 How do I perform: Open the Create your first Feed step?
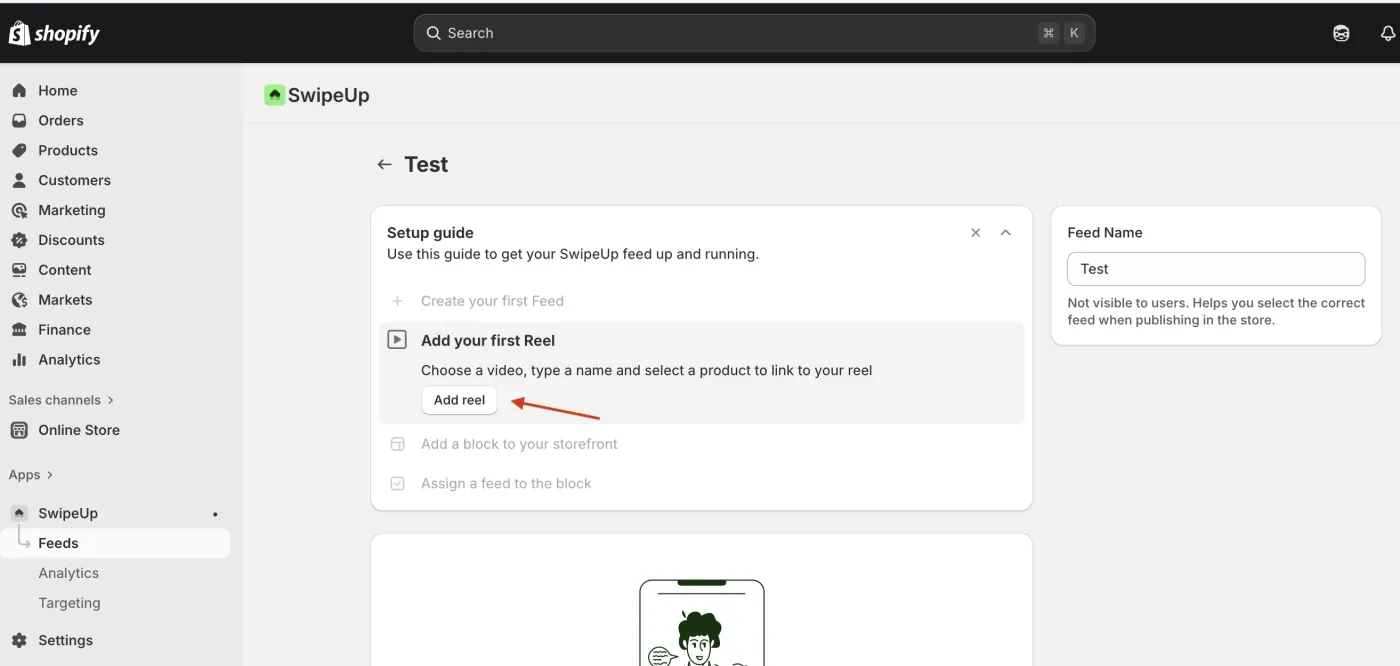pyautogui.click(x=492, y=301)
